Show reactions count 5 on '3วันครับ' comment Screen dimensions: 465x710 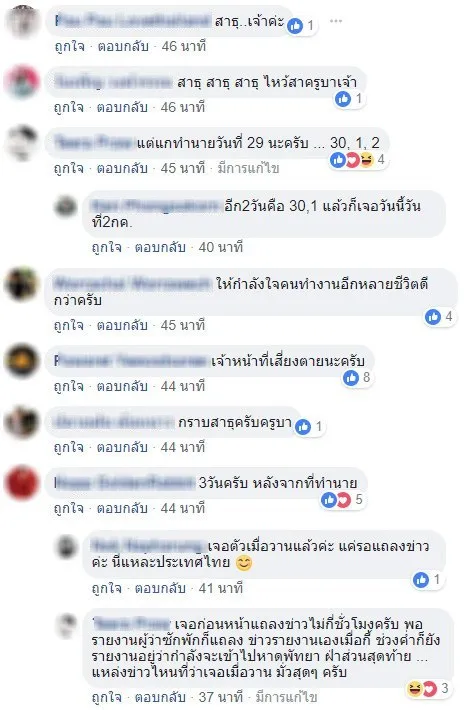[x=342, y=499]
